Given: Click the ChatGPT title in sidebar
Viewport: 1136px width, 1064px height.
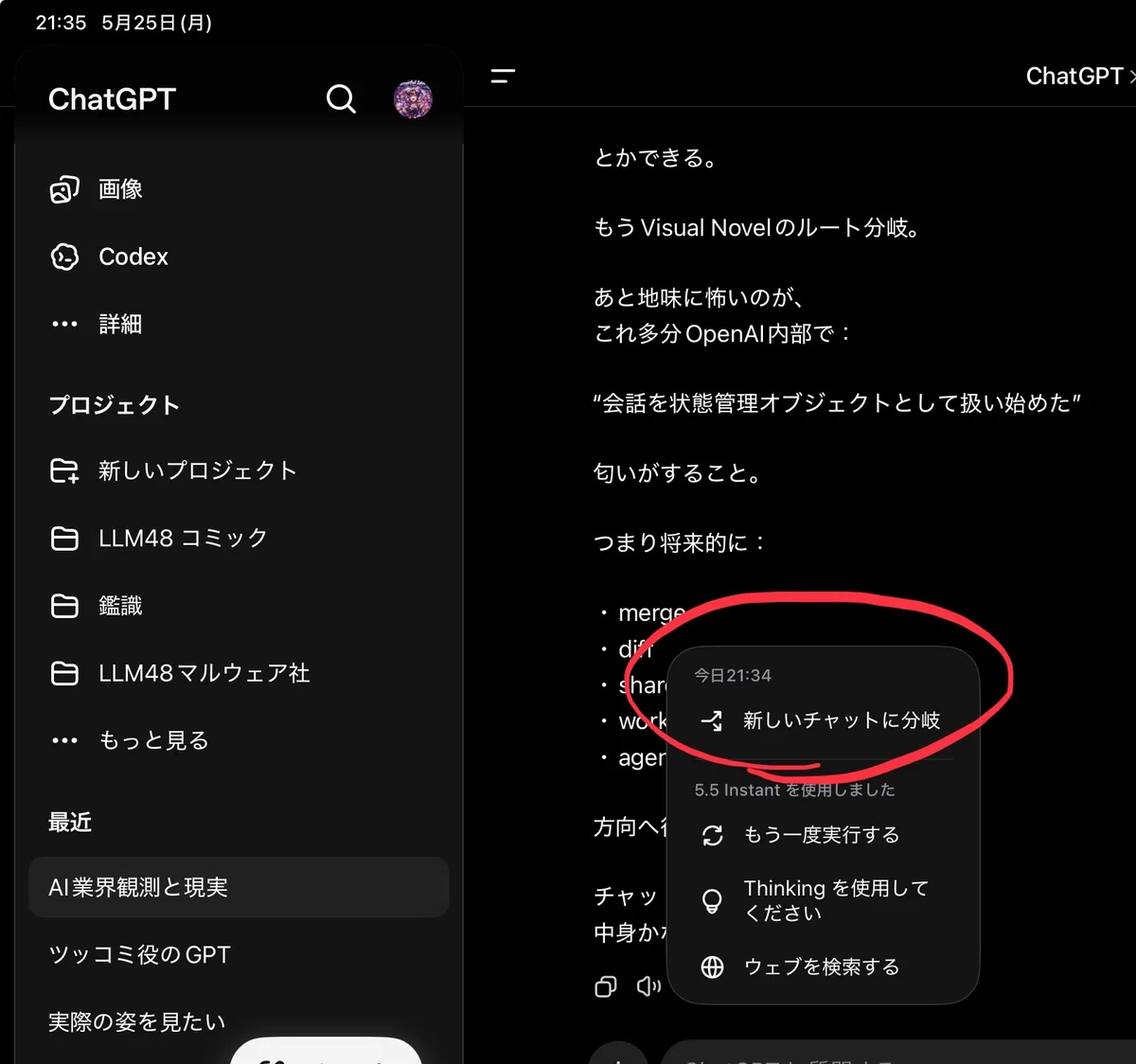Looking at the screenshot, I should 112,99.
